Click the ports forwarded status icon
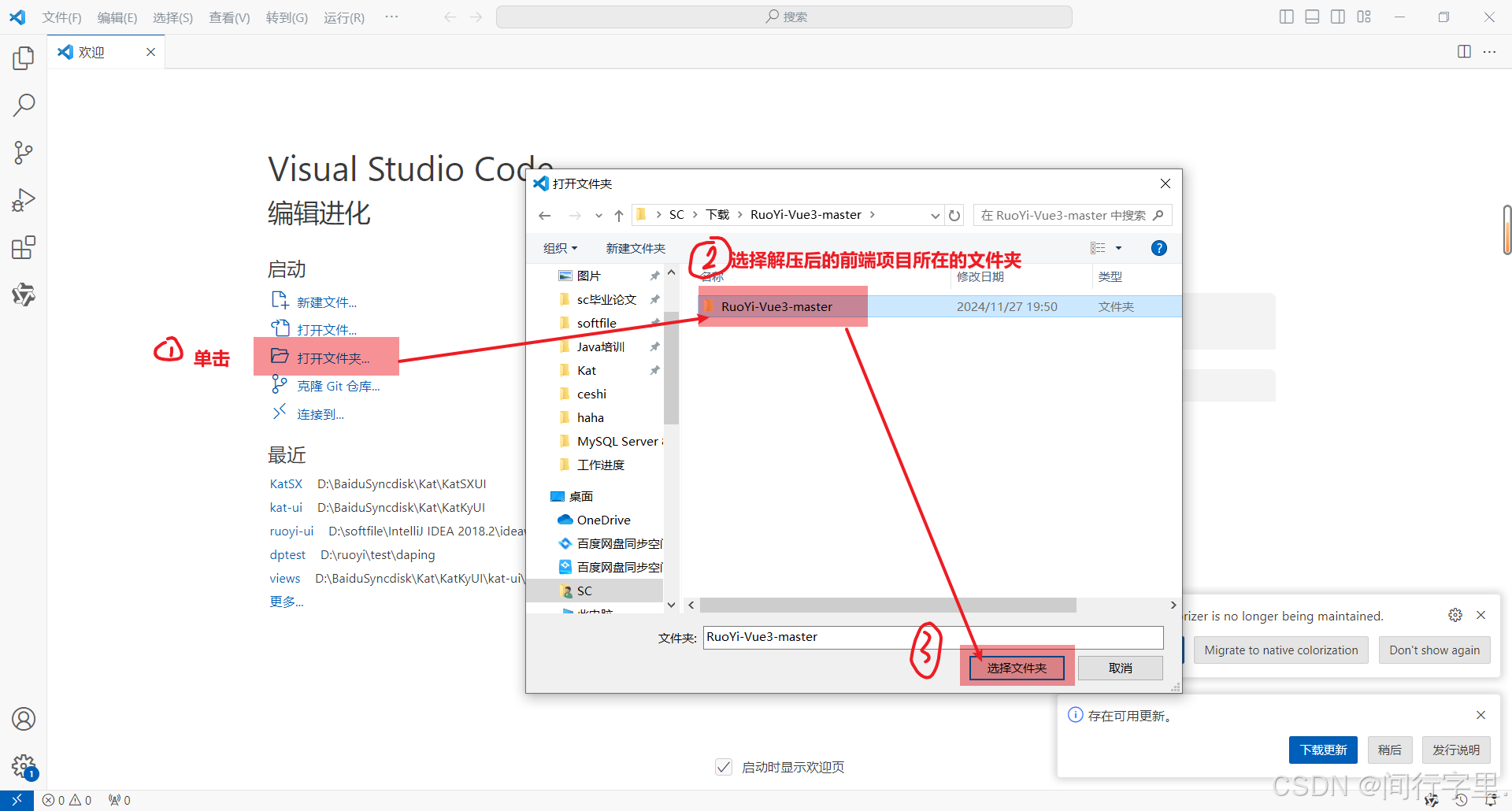Image resolution: width=1512 pixels, height=811 pixels. coord(120,800)
